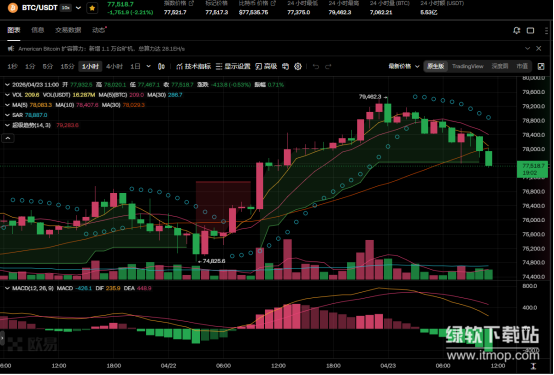Image resolution: width=554 pixels, height=375 pixels.
Task: Open 技术指标 technical indicators
Action: pos(193,66)
